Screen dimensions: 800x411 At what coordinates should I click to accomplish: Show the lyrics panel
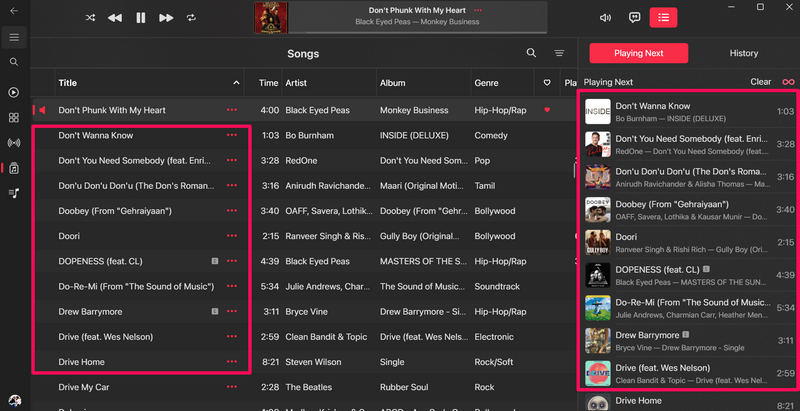pos(634,18)
